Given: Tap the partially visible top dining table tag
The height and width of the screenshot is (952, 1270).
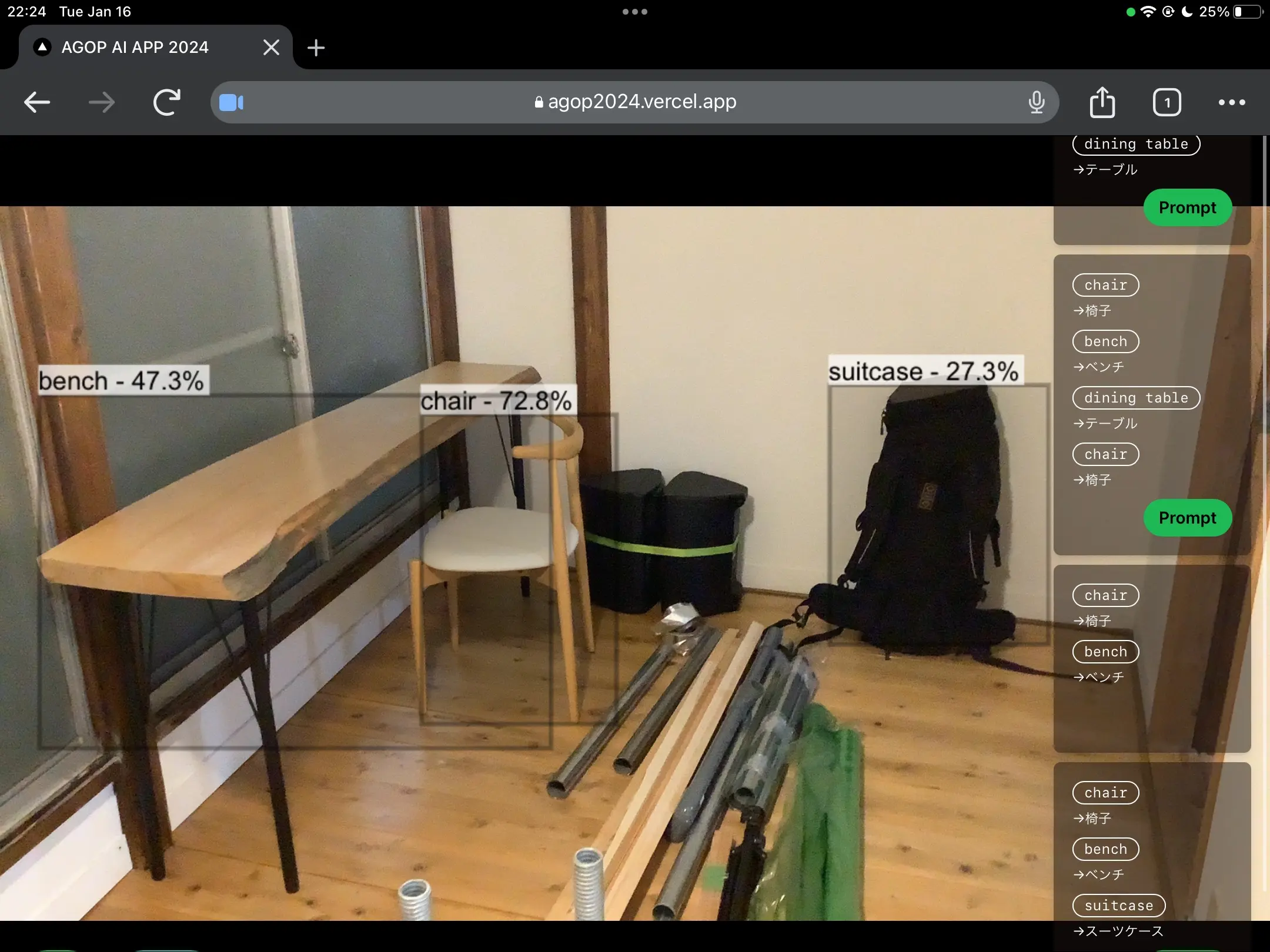Looking at the screenshot, I should pos(1135,145).
